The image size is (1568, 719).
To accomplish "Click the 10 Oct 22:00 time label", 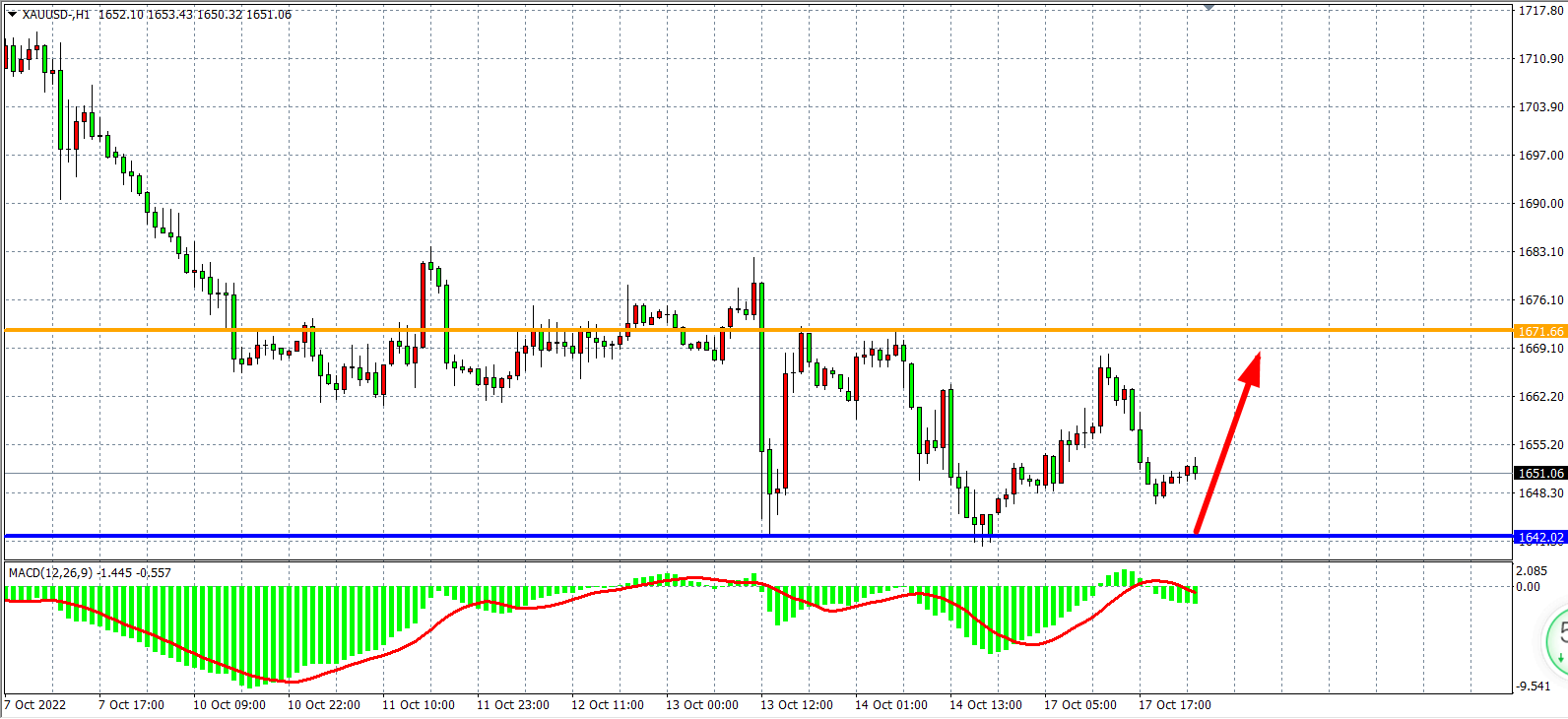I will [x=323, y=705].
